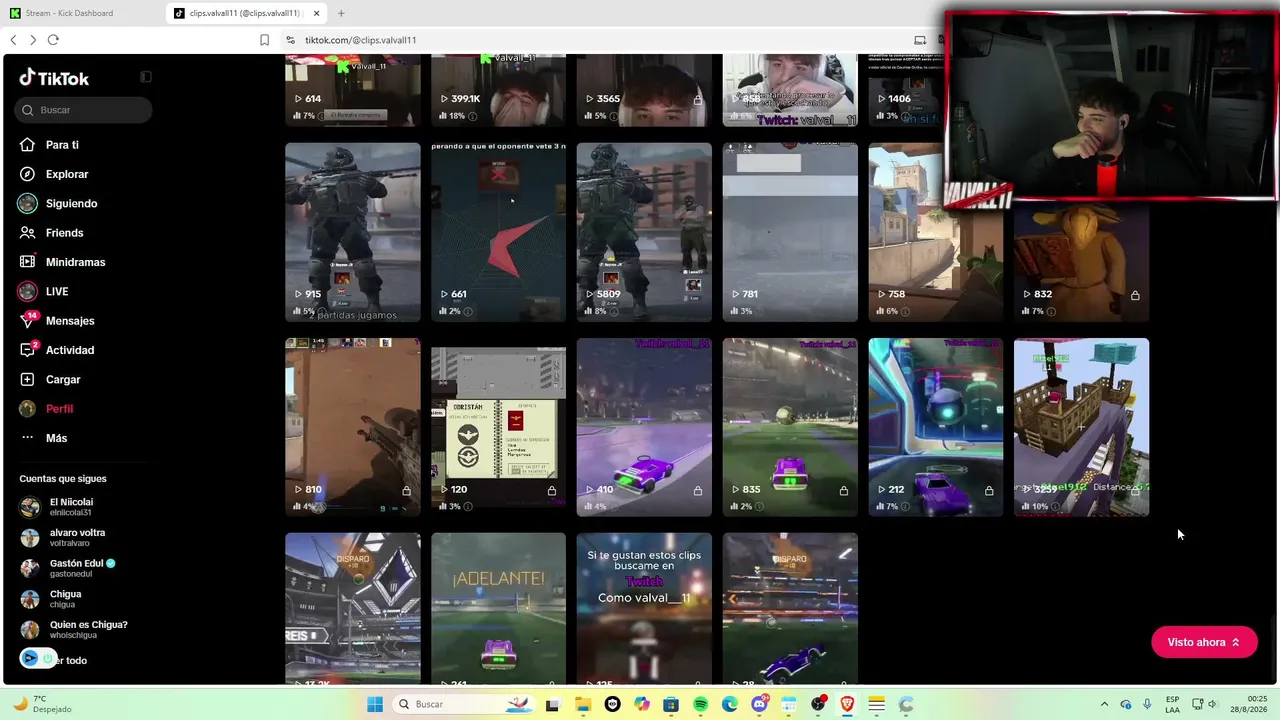Screen dimensions: 1280x720
Task: Open the Rocket League video with 410 views
Action: (x=644, y=427)
